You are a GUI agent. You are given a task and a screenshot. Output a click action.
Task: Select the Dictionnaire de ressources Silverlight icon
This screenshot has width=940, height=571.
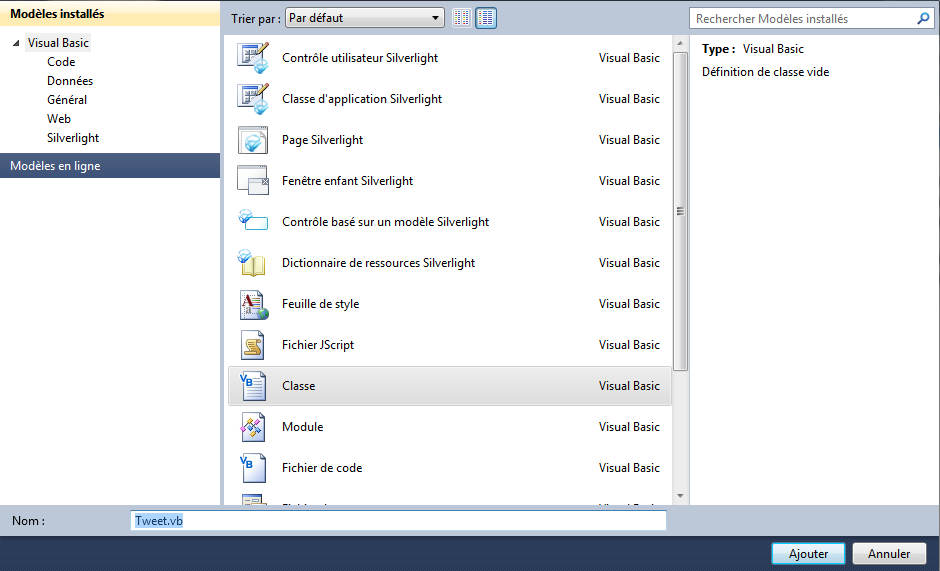[253, 263]
